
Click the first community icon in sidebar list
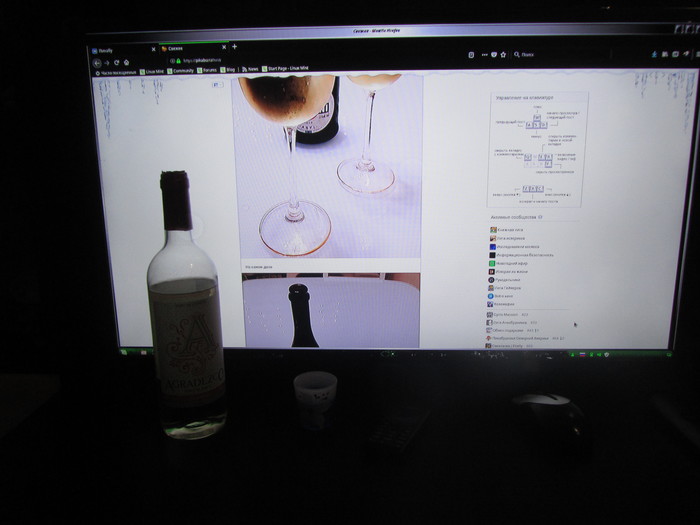click(x=493, y=229)
